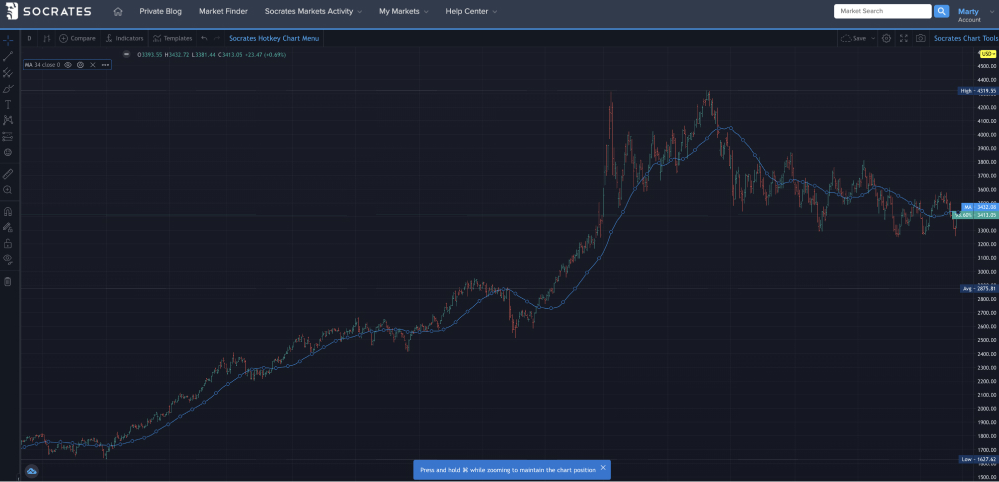The height and width of the screenshot is (482, 999).
Task: Click the closing value C3413.05 in legend
Action: (x=229, y=55)
